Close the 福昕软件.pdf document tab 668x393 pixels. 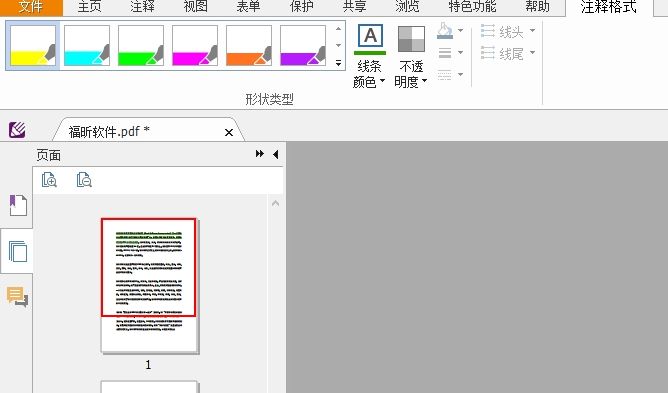tap(229, 133)
